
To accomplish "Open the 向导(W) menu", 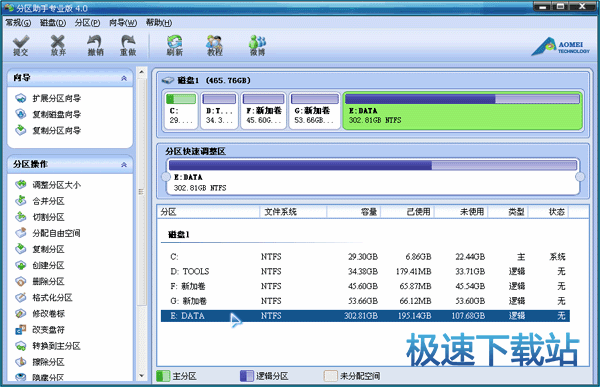I will point(123,23).
